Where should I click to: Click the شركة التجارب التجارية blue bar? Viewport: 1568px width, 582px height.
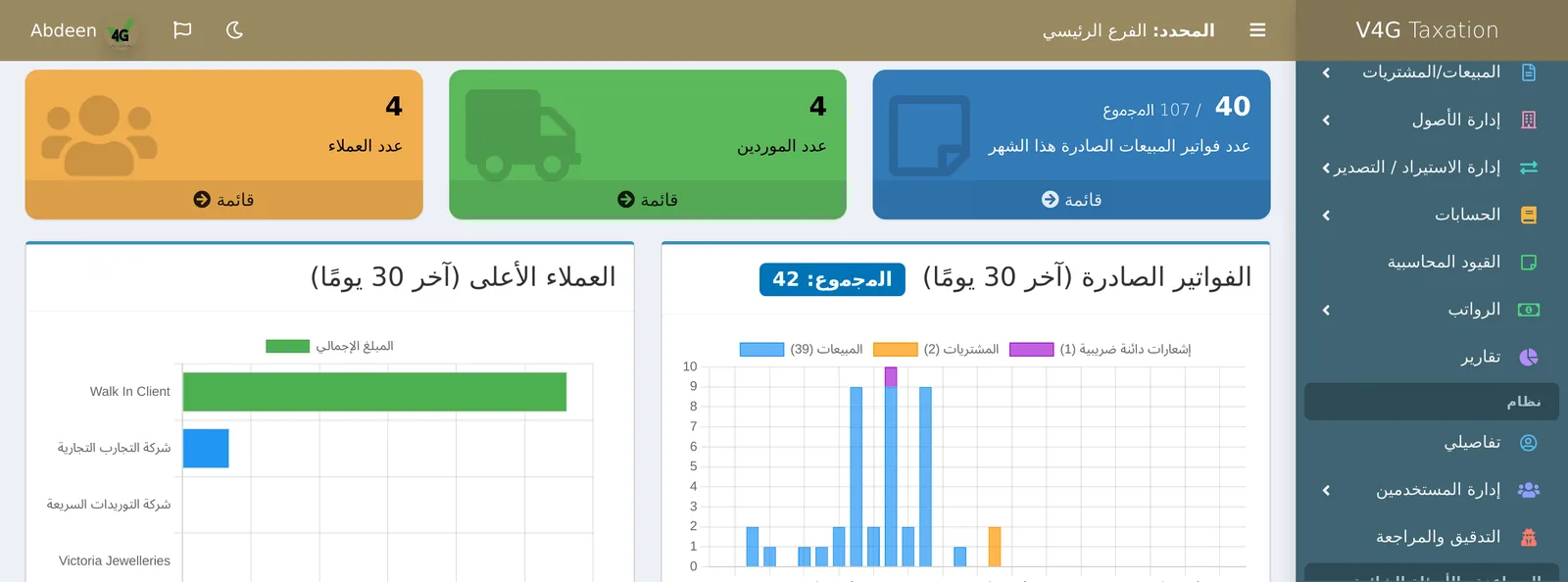(206, 448)
